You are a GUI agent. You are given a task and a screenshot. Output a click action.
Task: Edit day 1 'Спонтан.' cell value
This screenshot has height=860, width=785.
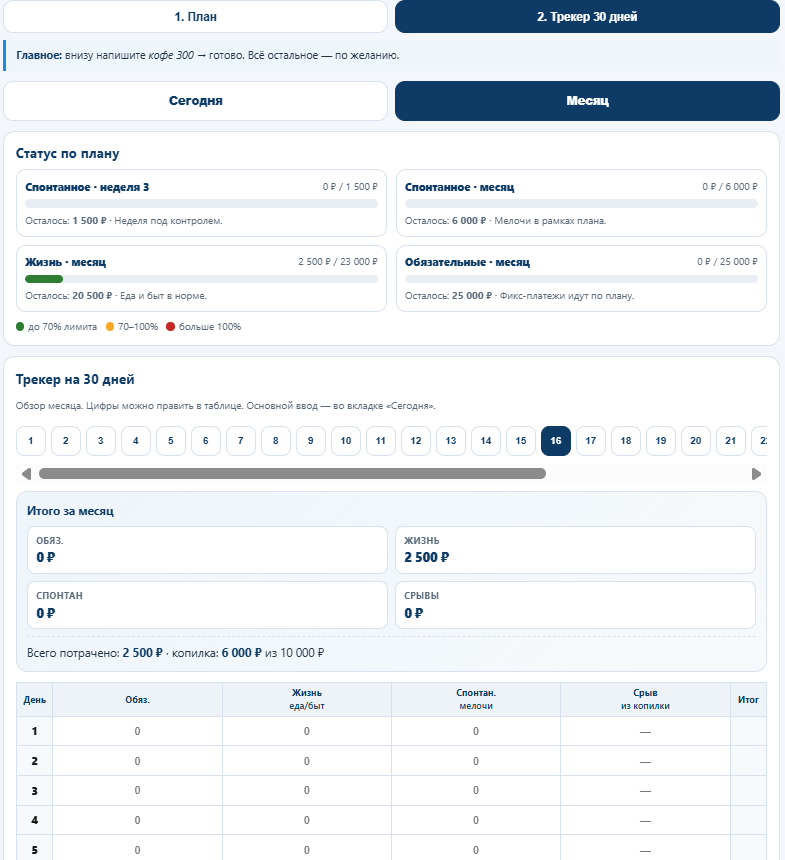pos(476,731)
